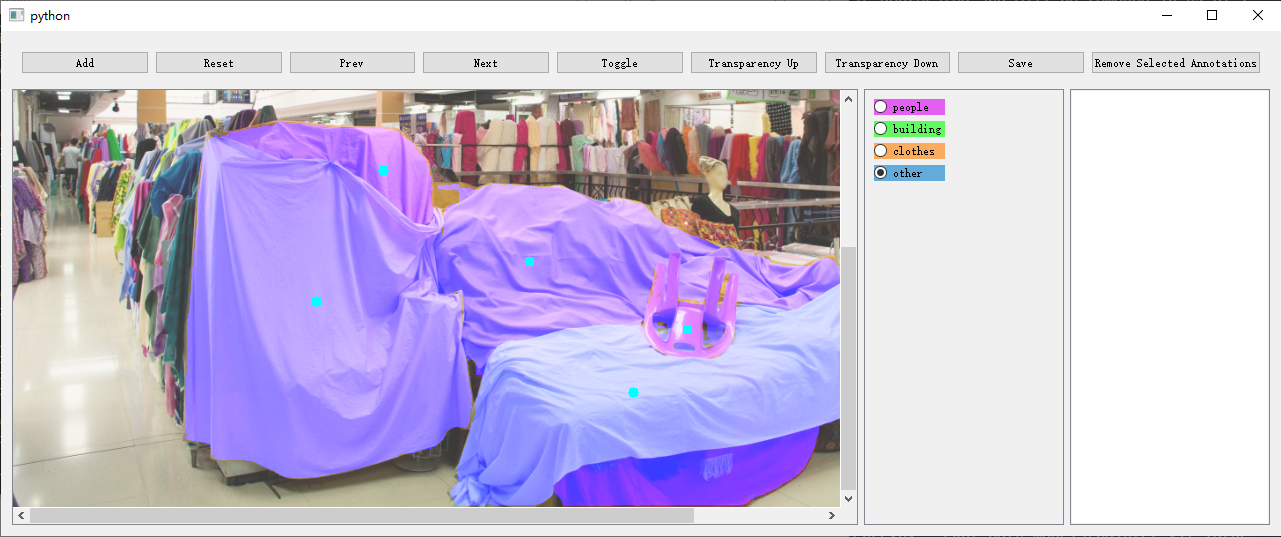Click the scroll down arrow of image view

(849, 498)
